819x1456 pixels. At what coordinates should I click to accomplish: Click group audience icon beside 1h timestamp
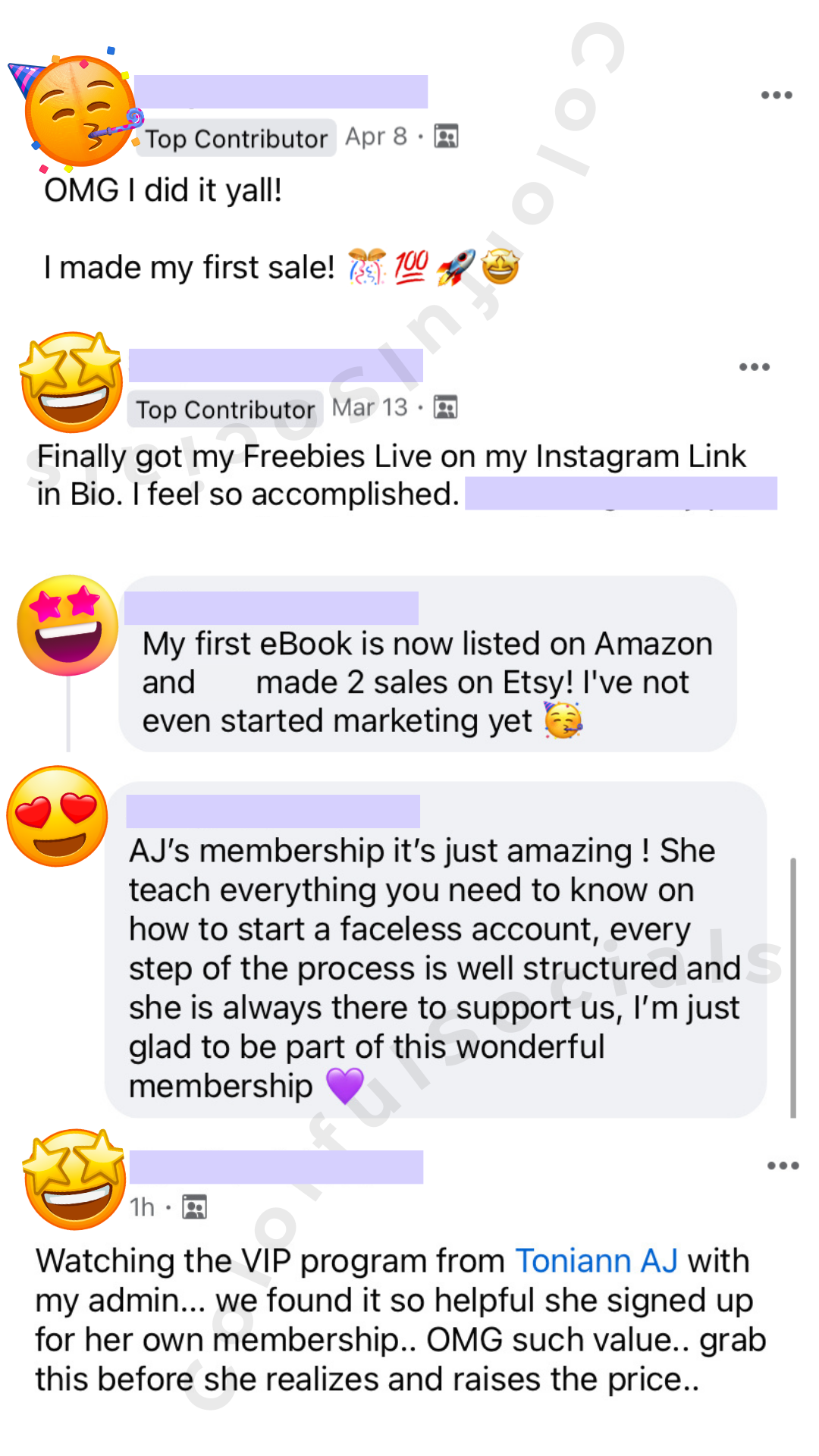pos(195,1207)
